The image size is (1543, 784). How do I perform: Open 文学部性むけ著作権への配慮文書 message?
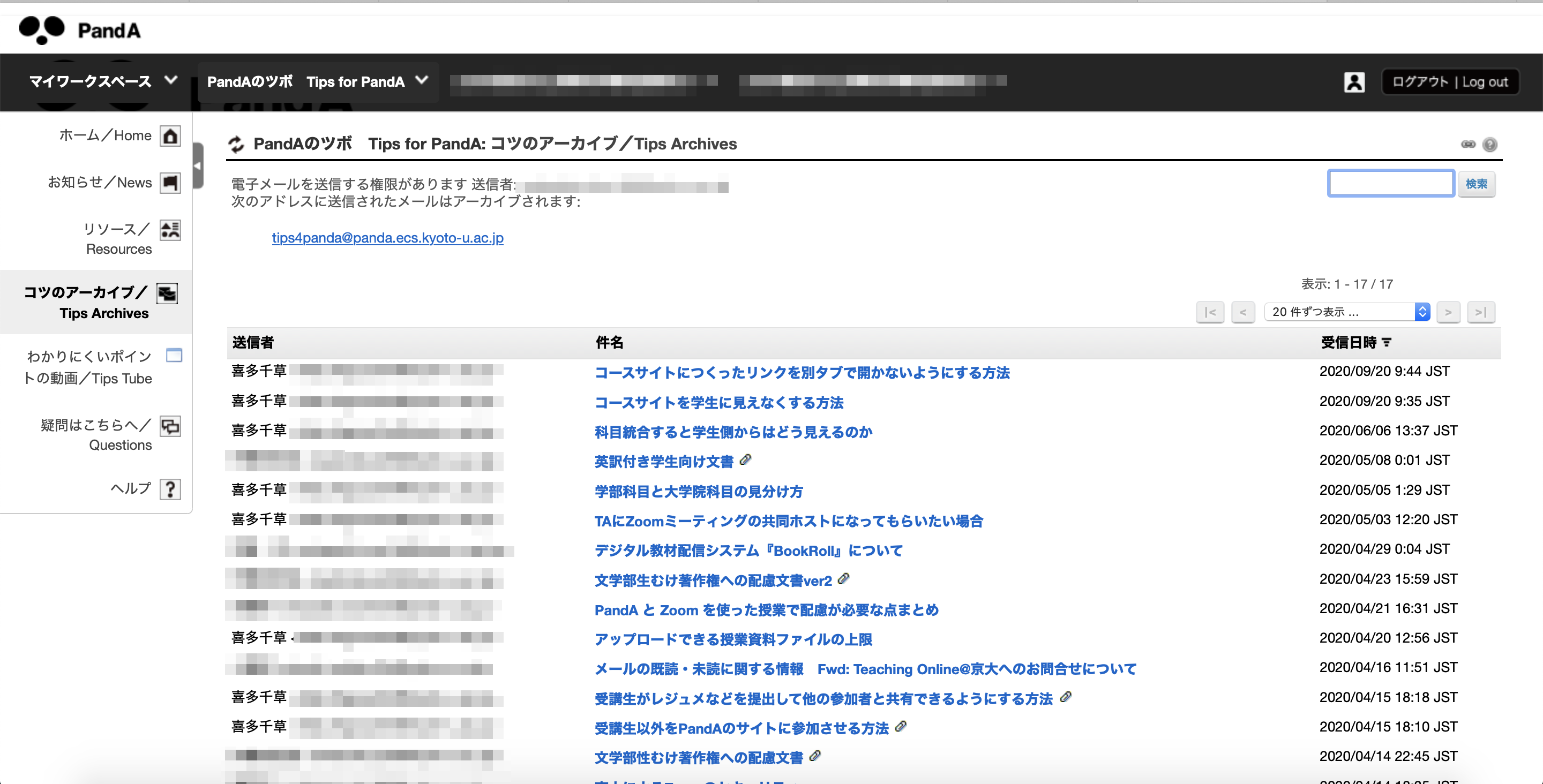click(699, 758)
